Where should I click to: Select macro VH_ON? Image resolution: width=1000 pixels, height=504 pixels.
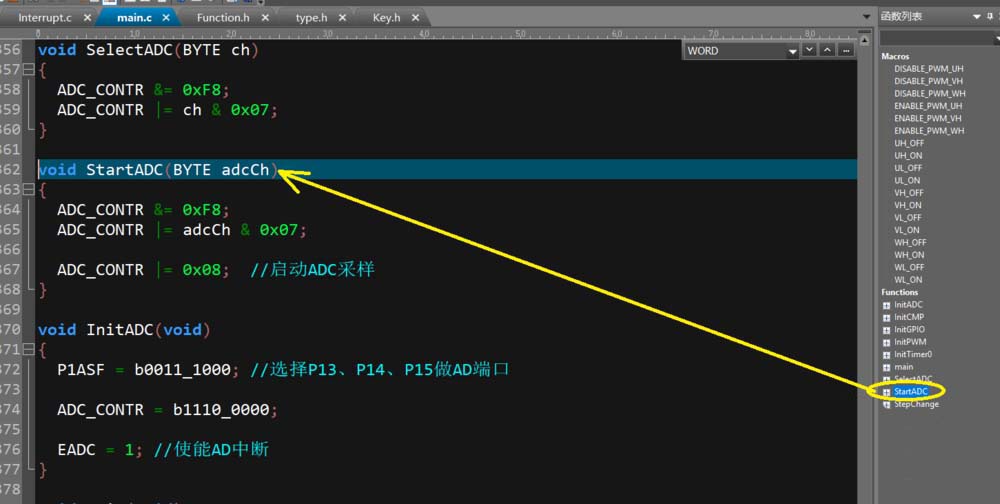click(908, 205)
